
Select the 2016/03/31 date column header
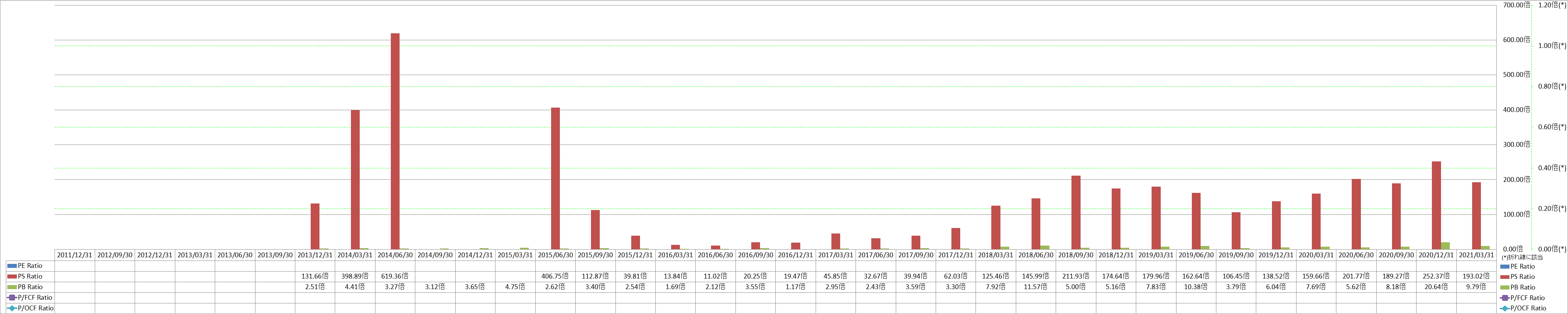click(x=676, y=255)
